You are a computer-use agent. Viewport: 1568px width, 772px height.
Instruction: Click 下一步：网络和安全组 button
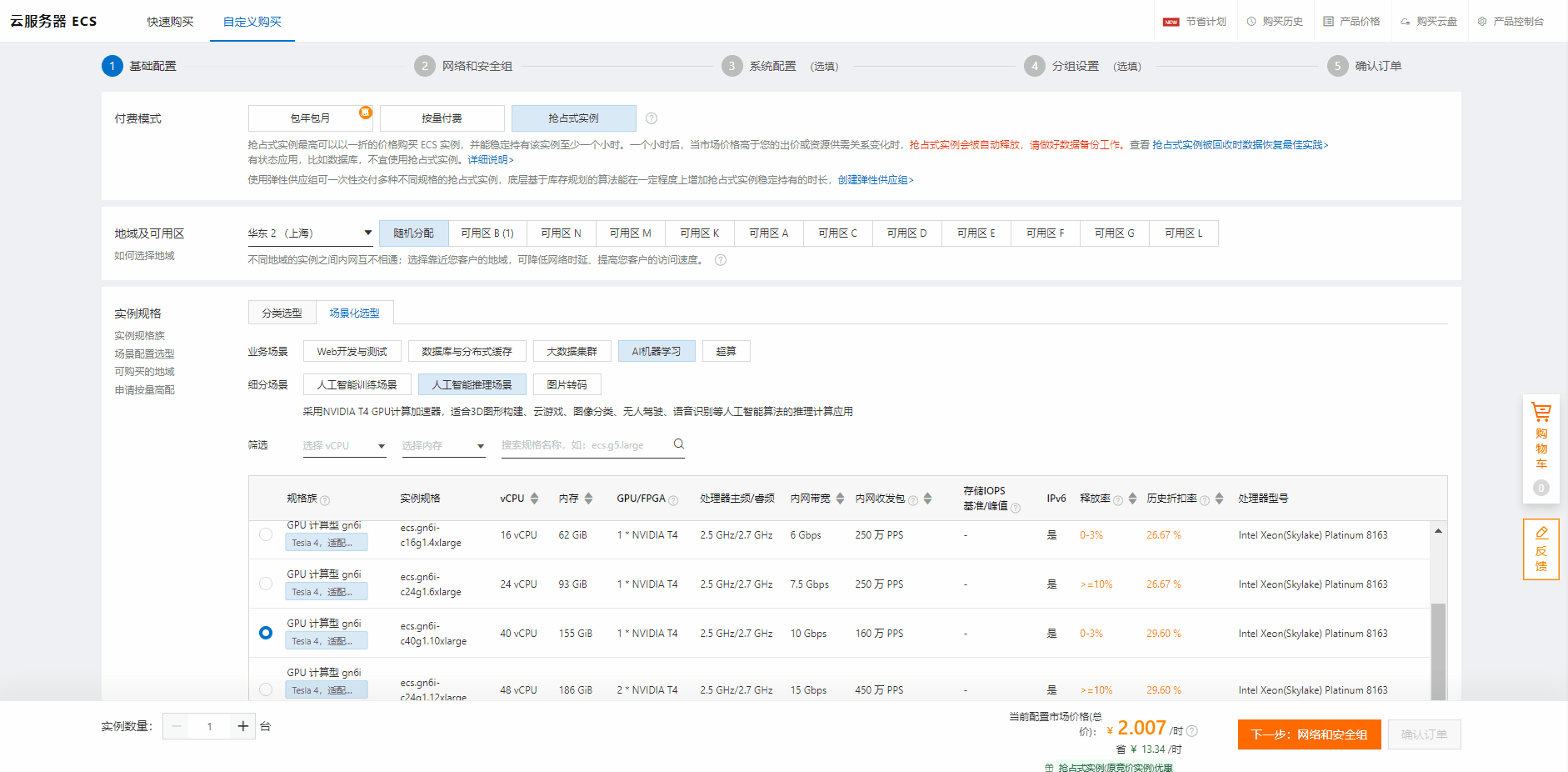click(1308, 734)
